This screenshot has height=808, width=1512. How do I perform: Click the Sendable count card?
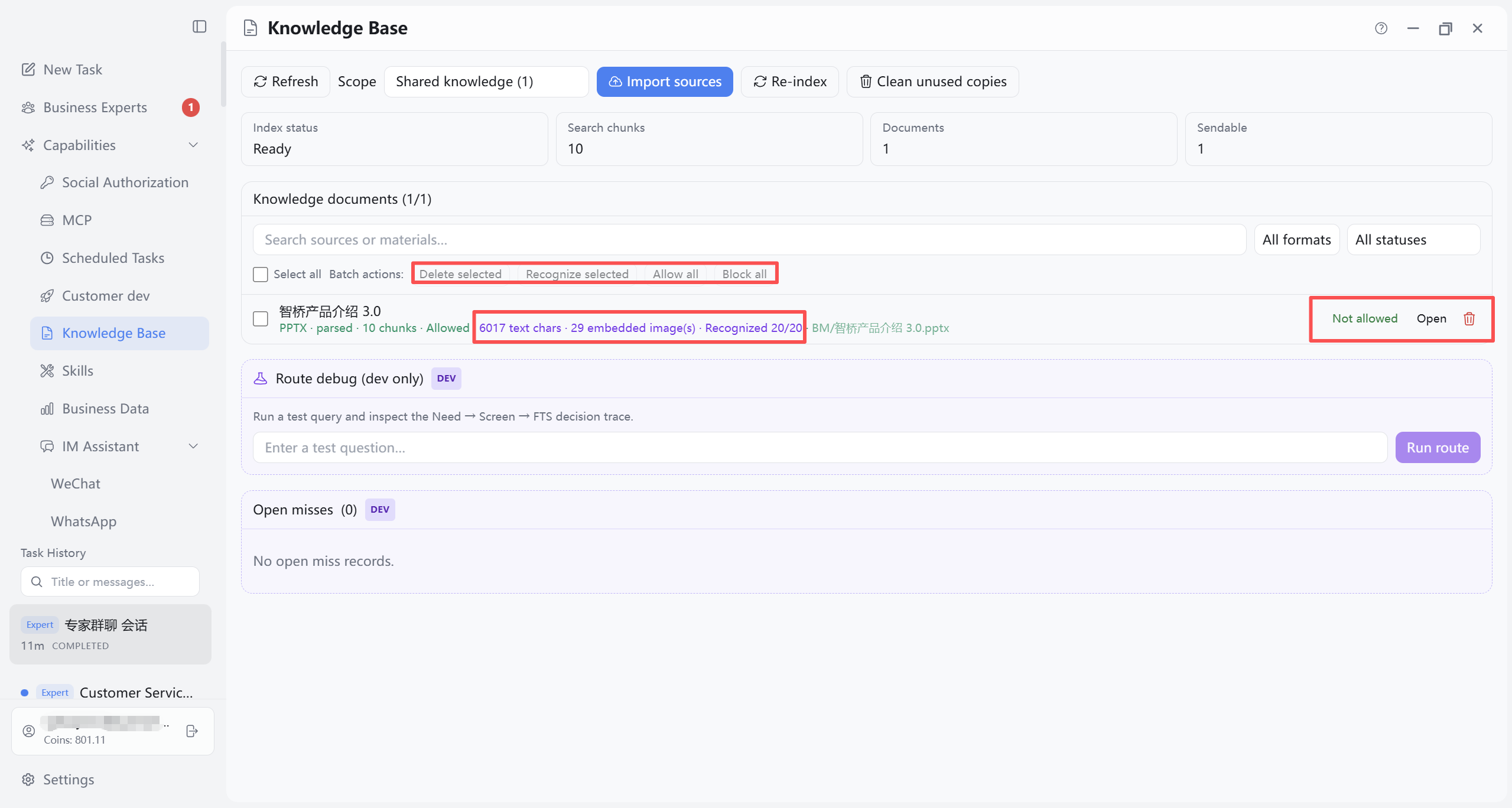coord(1338,139)
